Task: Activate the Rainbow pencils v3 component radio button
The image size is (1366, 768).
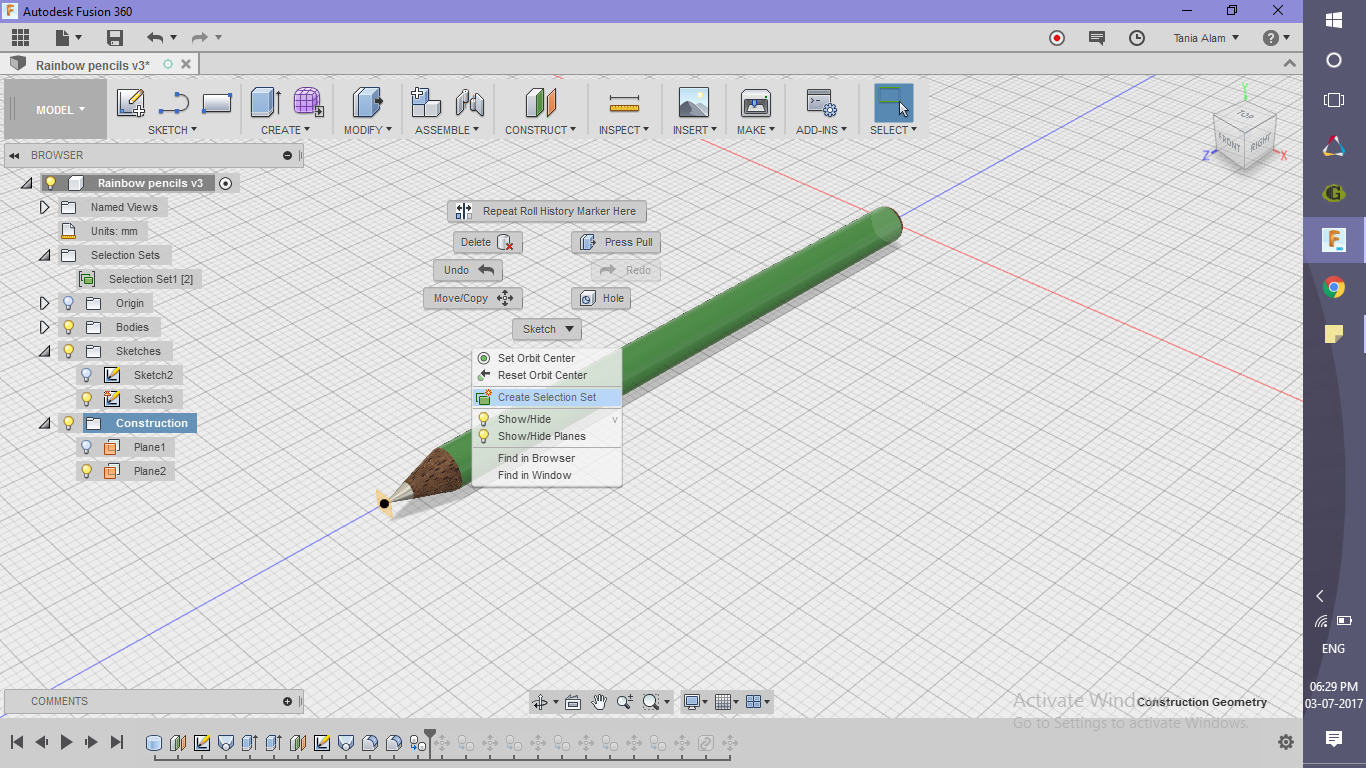Action: point(226,183)
